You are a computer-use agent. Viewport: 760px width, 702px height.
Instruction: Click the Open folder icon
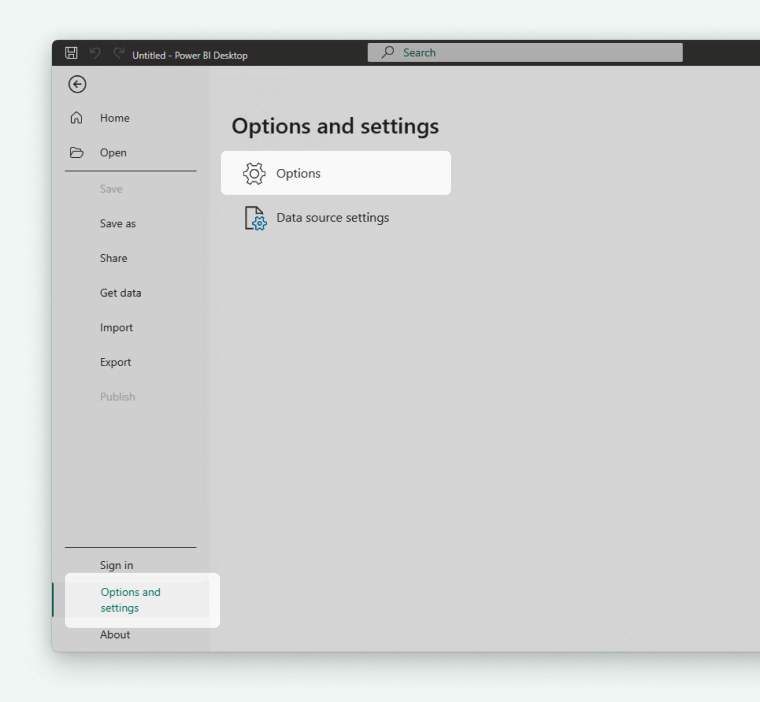pos(75,153)
